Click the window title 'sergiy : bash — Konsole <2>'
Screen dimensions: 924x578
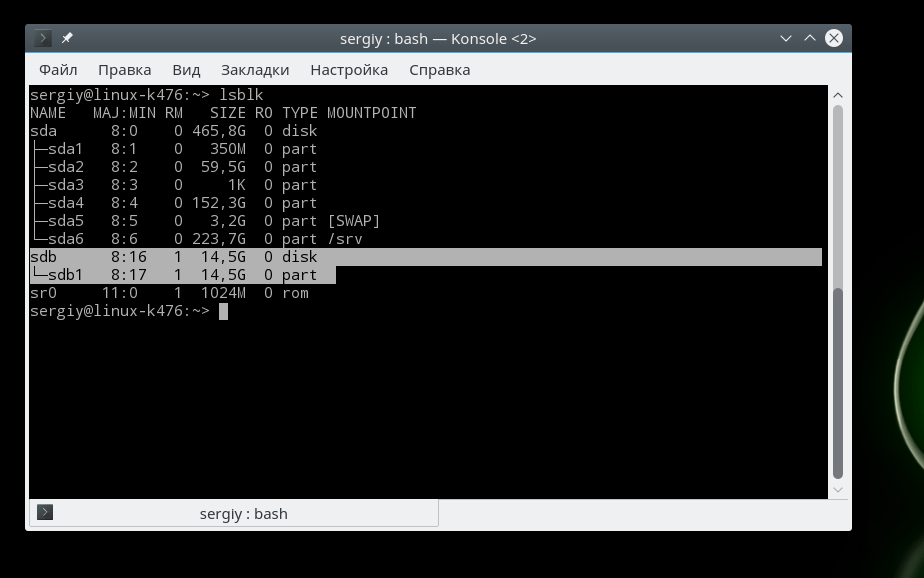pyautogui.click(x=438, y=39)
